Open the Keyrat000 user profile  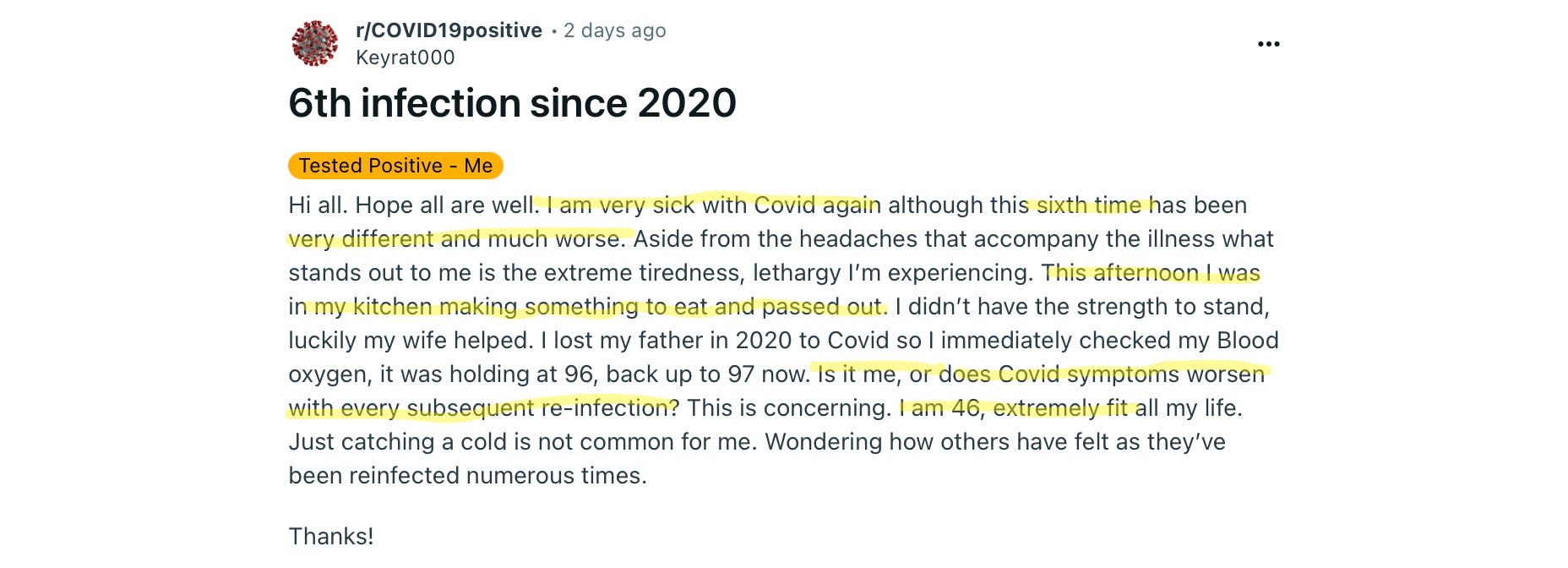[x=405, y=57]
